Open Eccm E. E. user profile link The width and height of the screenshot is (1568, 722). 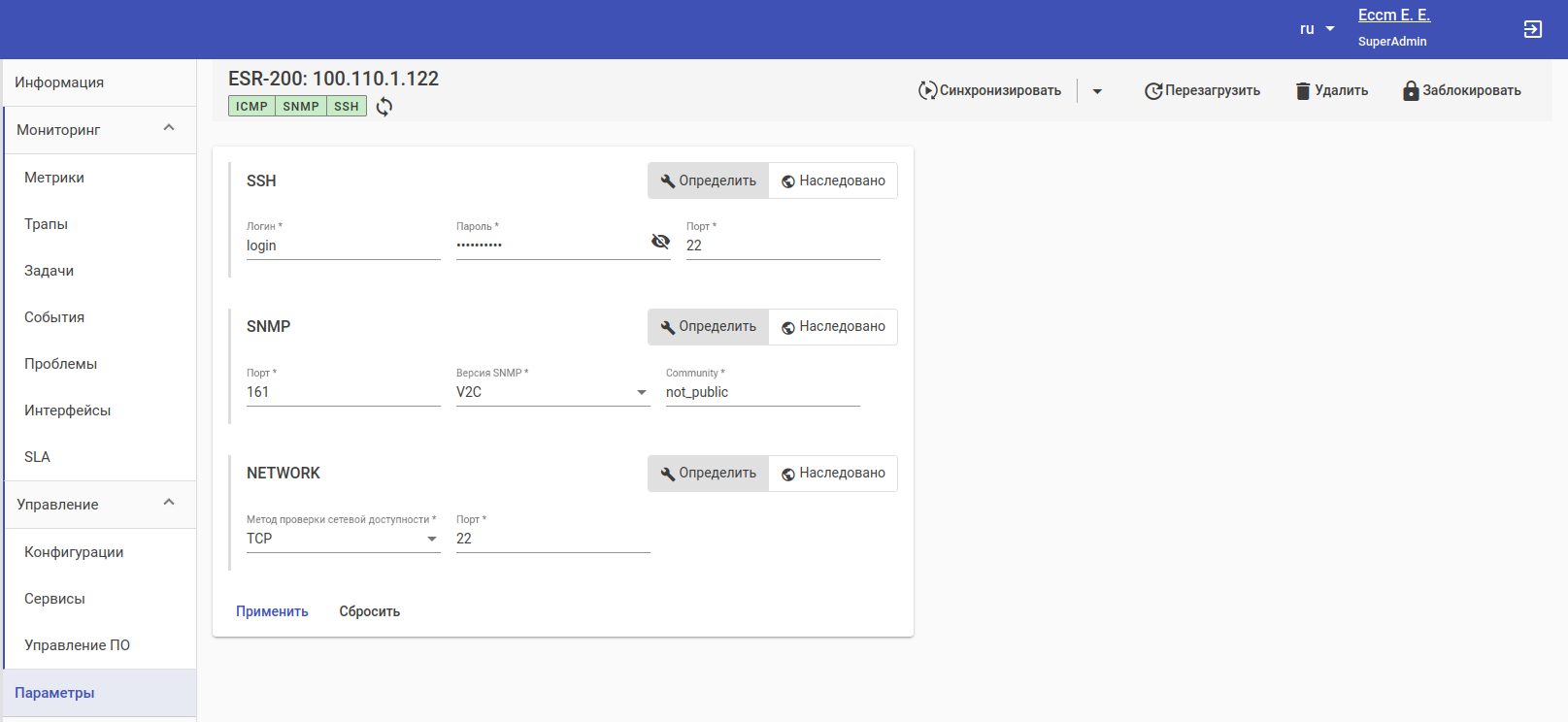[1394, 16]
